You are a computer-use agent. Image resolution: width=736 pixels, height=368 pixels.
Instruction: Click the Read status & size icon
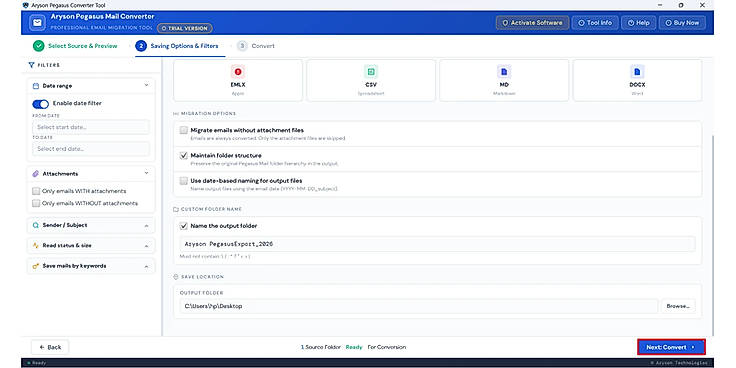click(36, 245)
